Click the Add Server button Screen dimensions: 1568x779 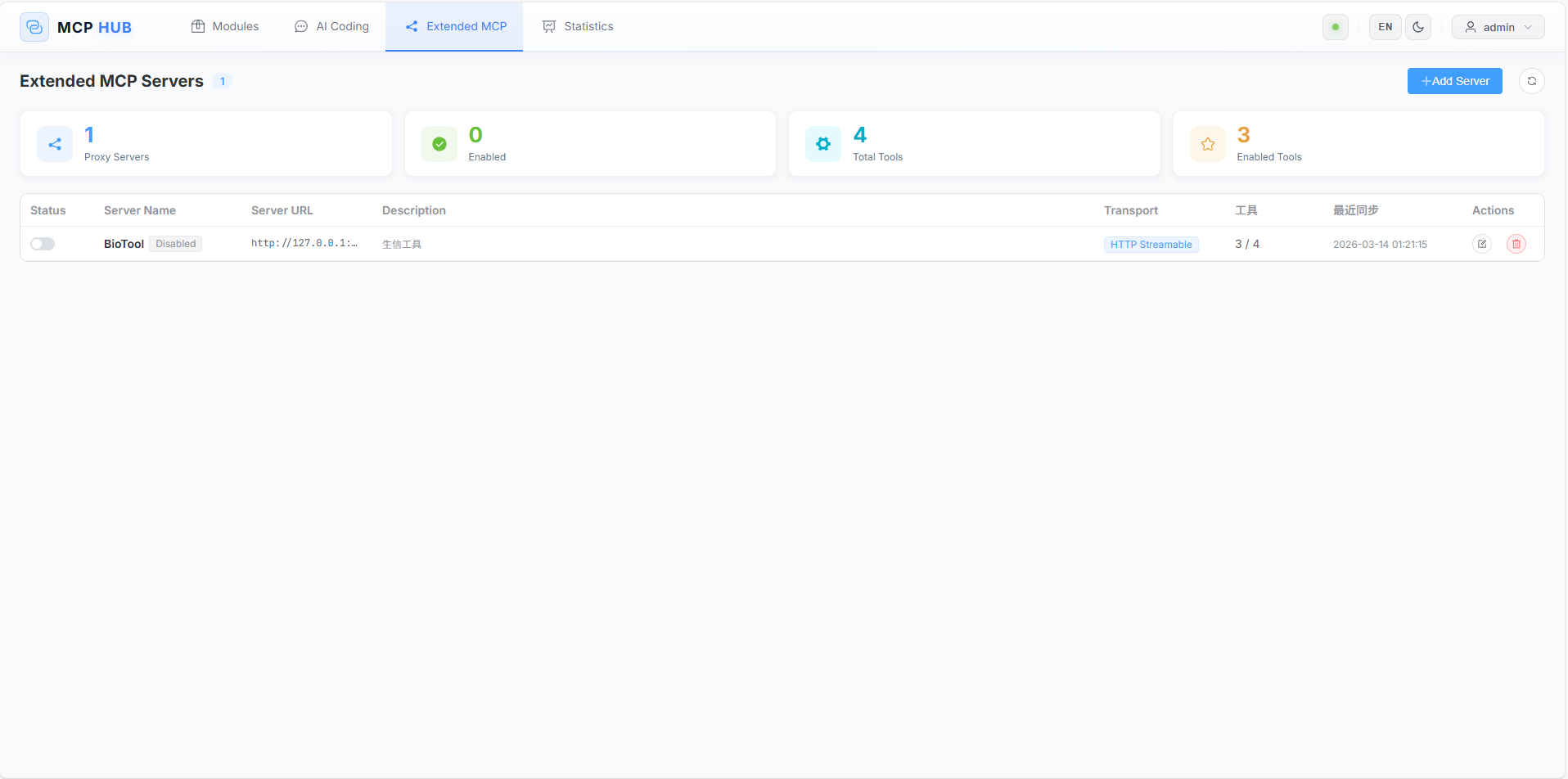tap(1454, 81)
